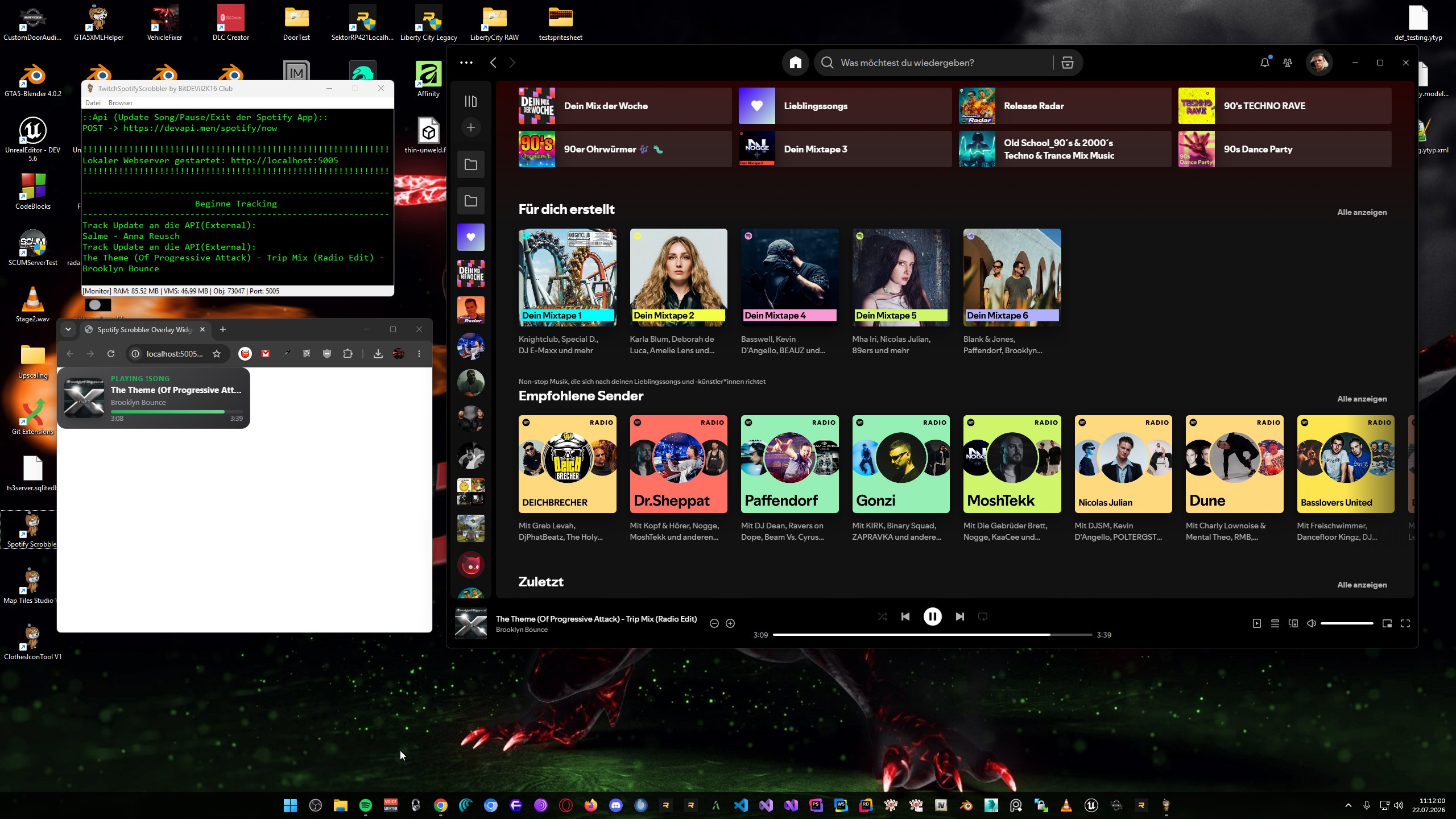
Task: Reload the localhost overlay page
Action: click(x=111, y=354)
